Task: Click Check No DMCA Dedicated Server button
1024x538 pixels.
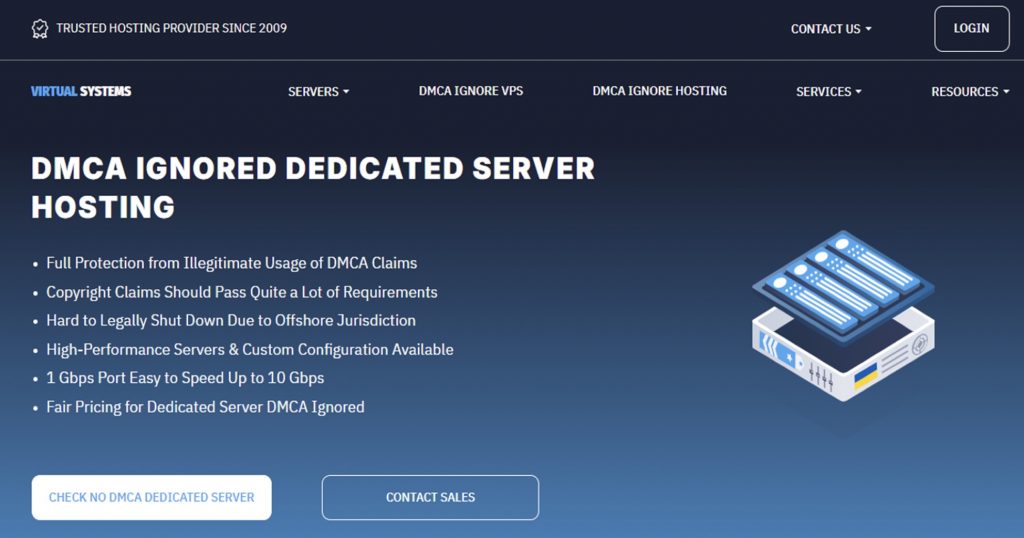Action: [x=151, y=497]
